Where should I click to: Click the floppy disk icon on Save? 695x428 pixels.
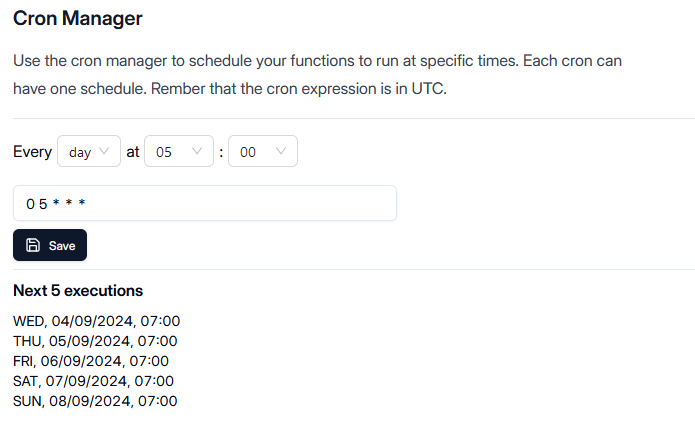pos(32,245)
